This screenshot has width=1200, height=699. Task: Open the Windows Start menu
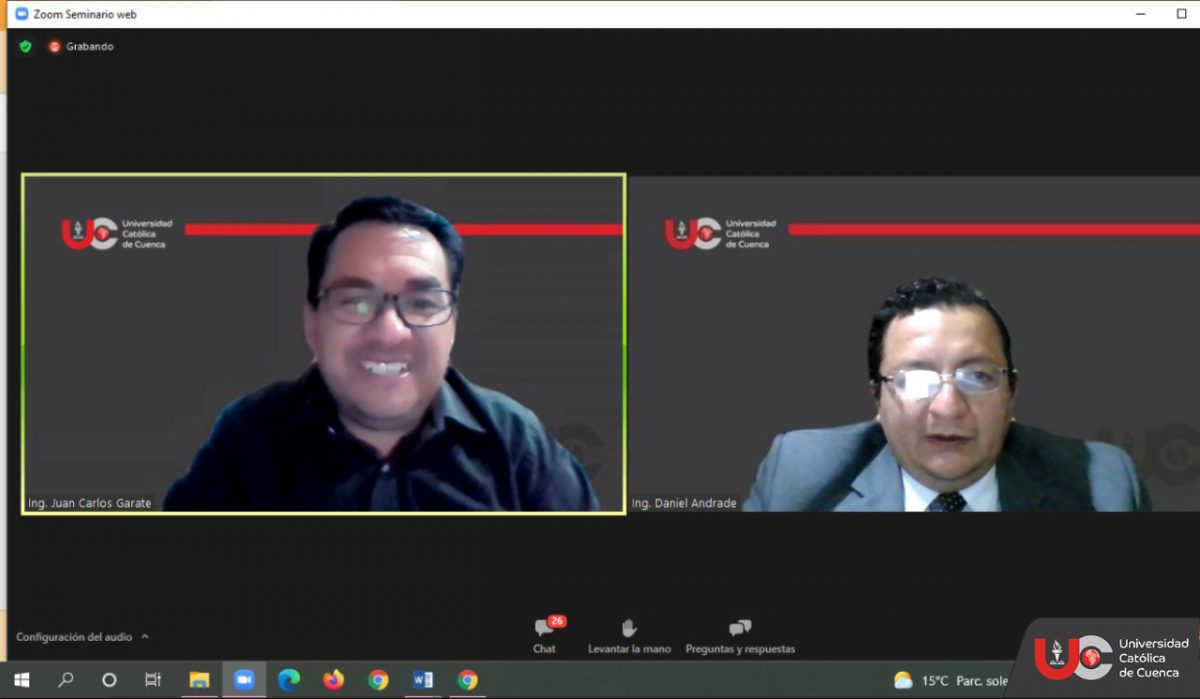21,680
